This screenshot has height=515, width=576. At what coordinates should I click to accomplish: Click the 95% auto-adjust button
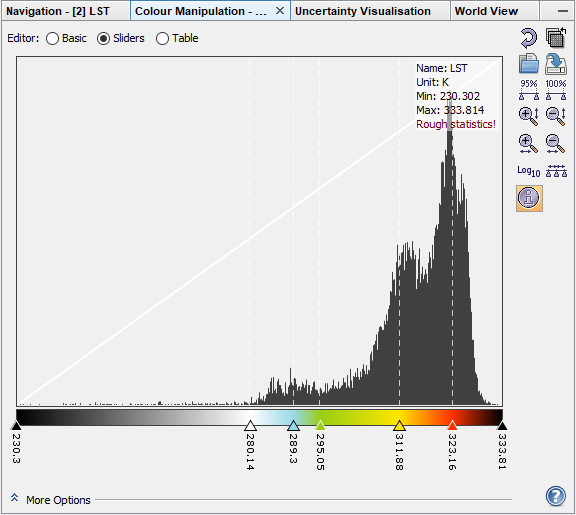point(529,90)
